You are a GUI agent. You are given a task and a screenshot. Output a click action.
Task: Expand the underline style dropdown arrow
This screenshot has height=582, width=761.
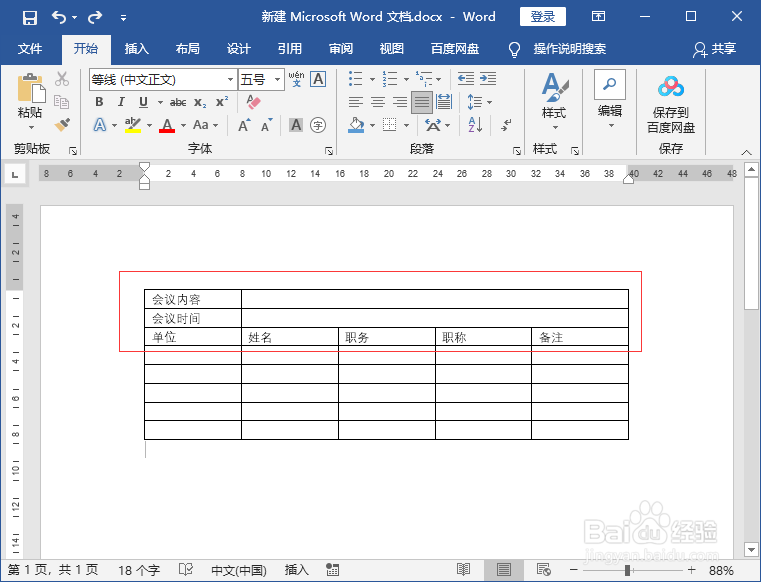(x=160, y=102)
